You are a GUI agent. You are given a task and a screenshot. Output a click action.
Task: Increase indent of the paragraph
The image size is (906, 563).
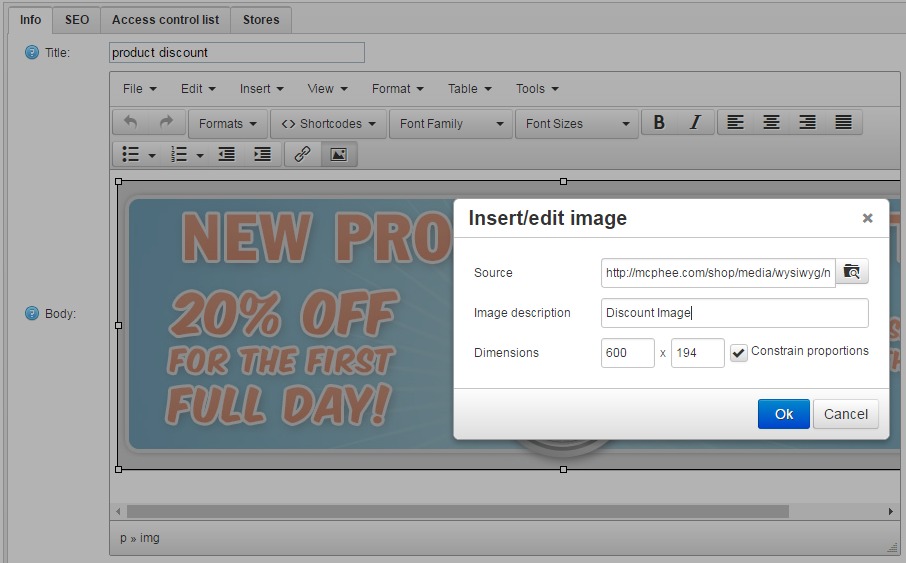coord(262,154)
